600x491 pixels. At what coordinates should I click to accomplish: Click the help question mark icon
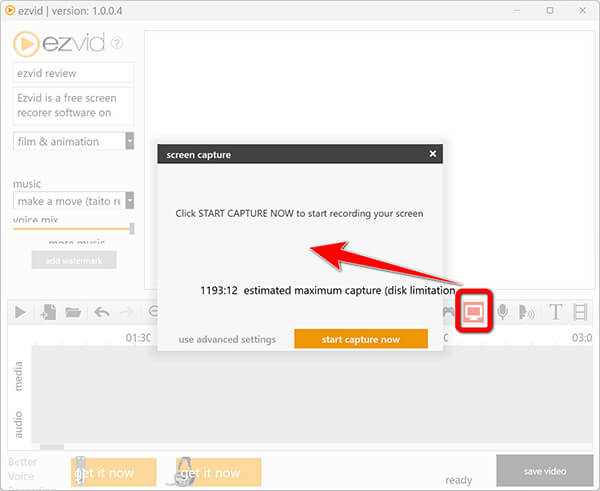(x=117, y=43)
